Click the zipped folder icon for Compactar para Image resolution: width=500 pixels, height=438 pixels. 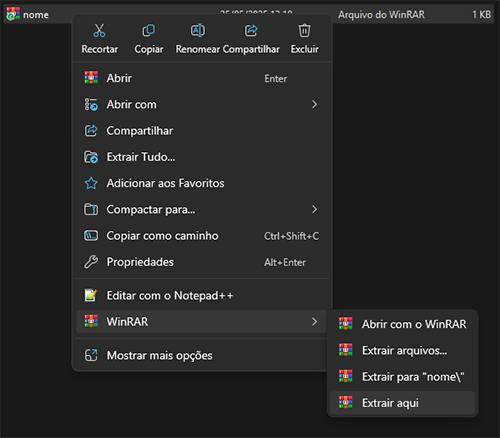click(91, 209)
